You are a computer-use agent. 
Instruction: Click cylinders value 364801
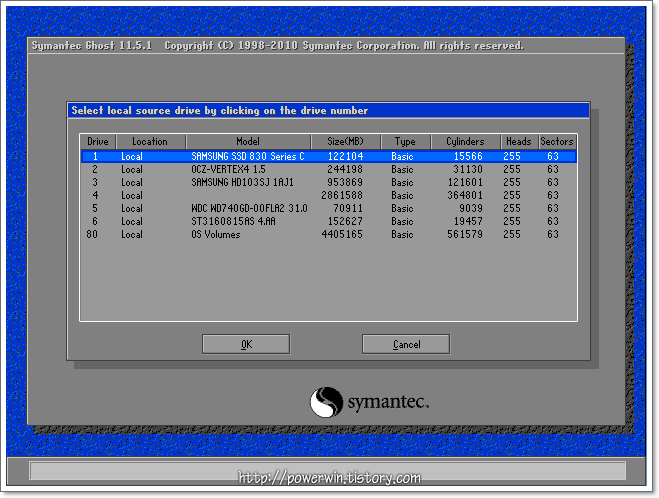(465, 195)
